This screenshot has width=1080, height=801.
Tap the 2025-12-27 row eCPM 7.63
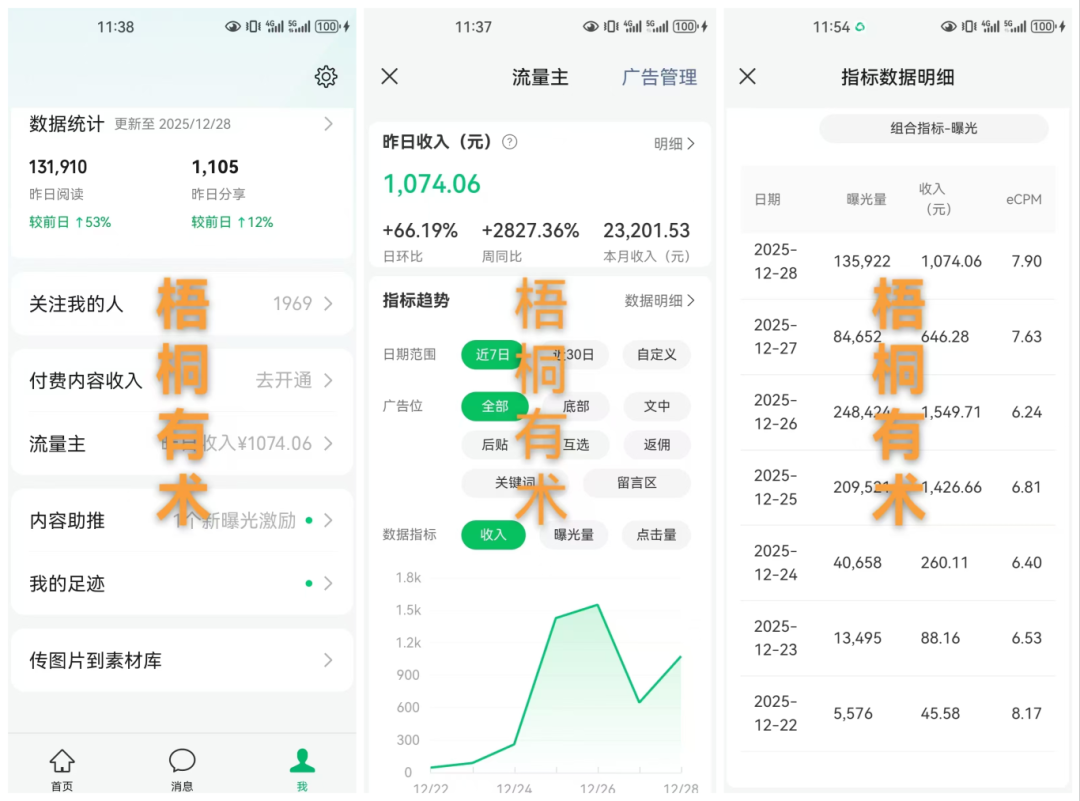1026,337
